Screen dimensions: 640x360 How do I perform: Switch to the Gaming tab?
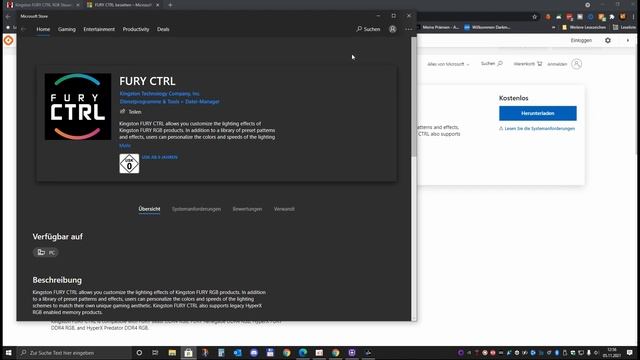click(x=67, y=29)
